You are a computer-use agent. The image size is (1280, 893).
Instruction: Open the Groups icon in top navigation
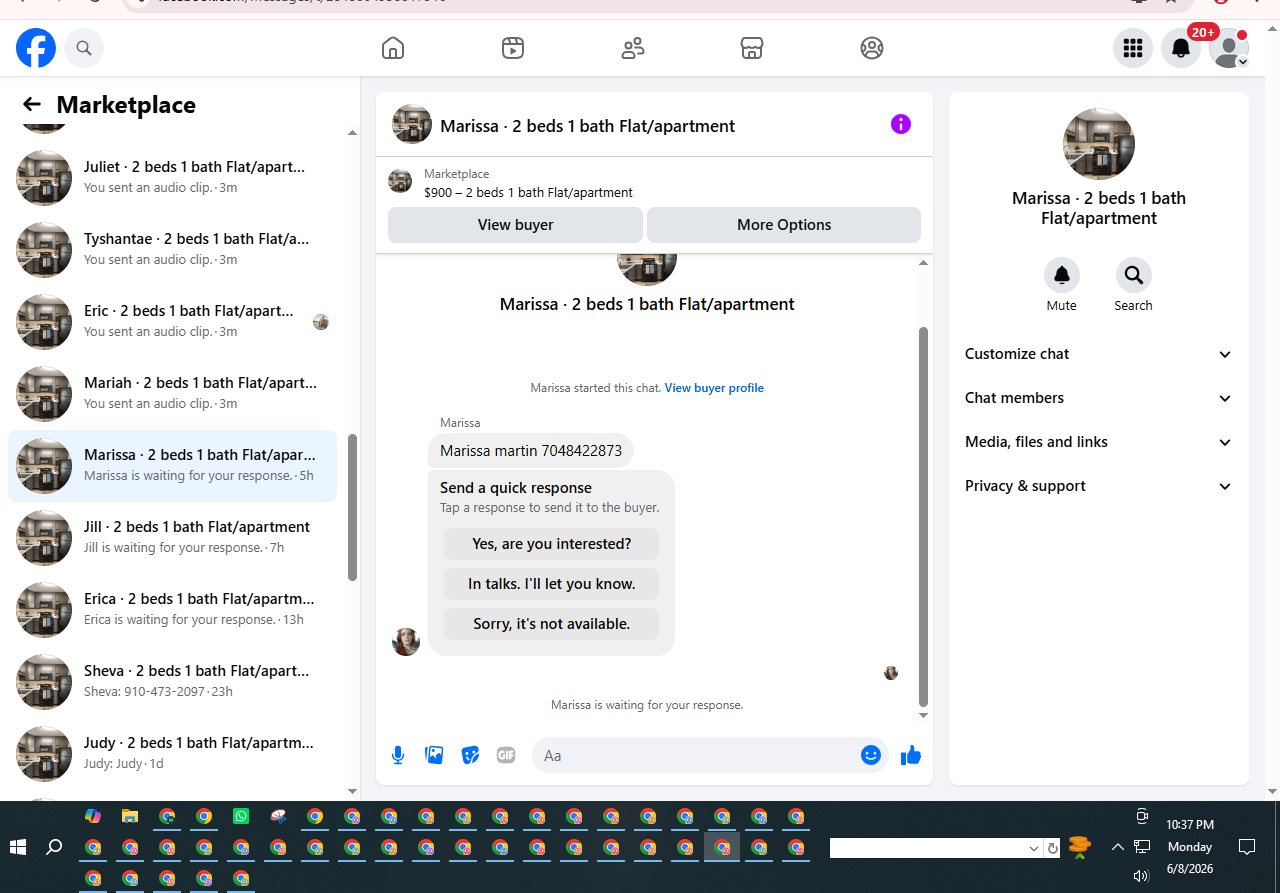coord(872,48)
